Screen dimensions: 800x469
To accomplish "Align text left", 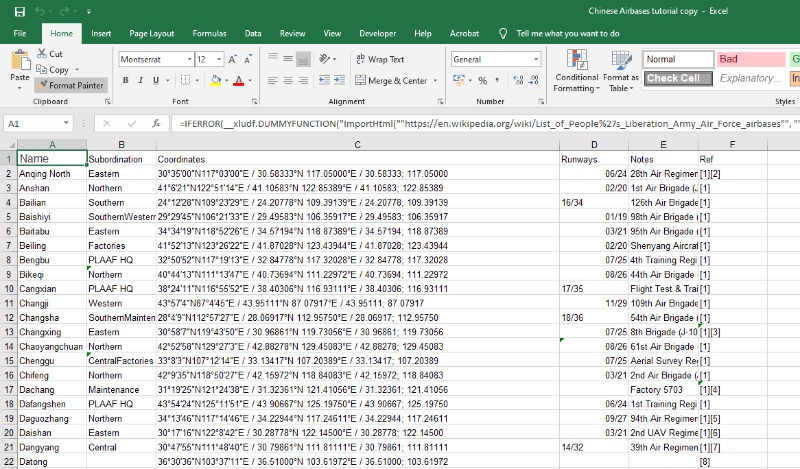I will 273,80.
